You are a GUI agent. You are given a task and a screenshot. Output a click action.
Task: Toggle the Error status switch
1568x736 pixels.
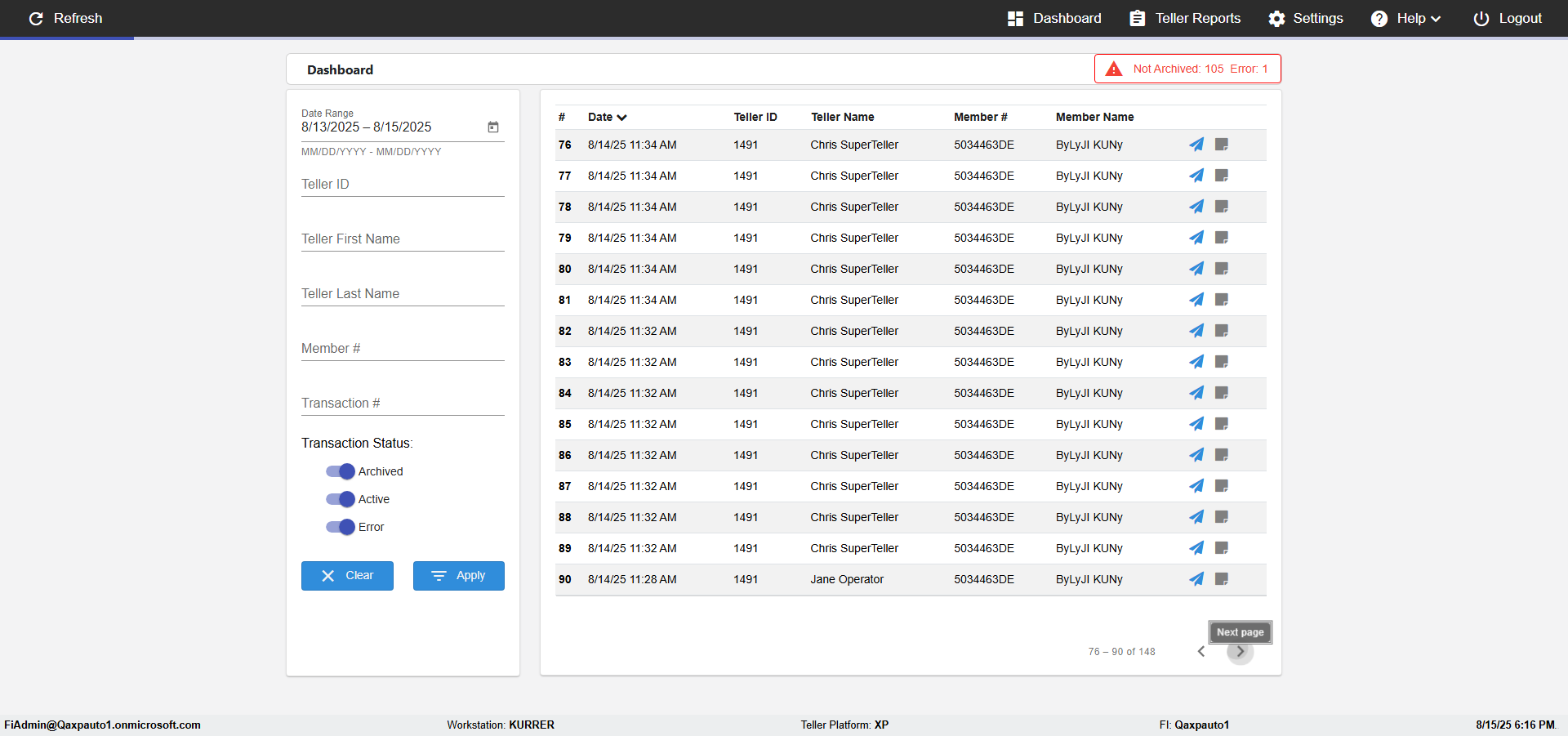tap(340, 527)
